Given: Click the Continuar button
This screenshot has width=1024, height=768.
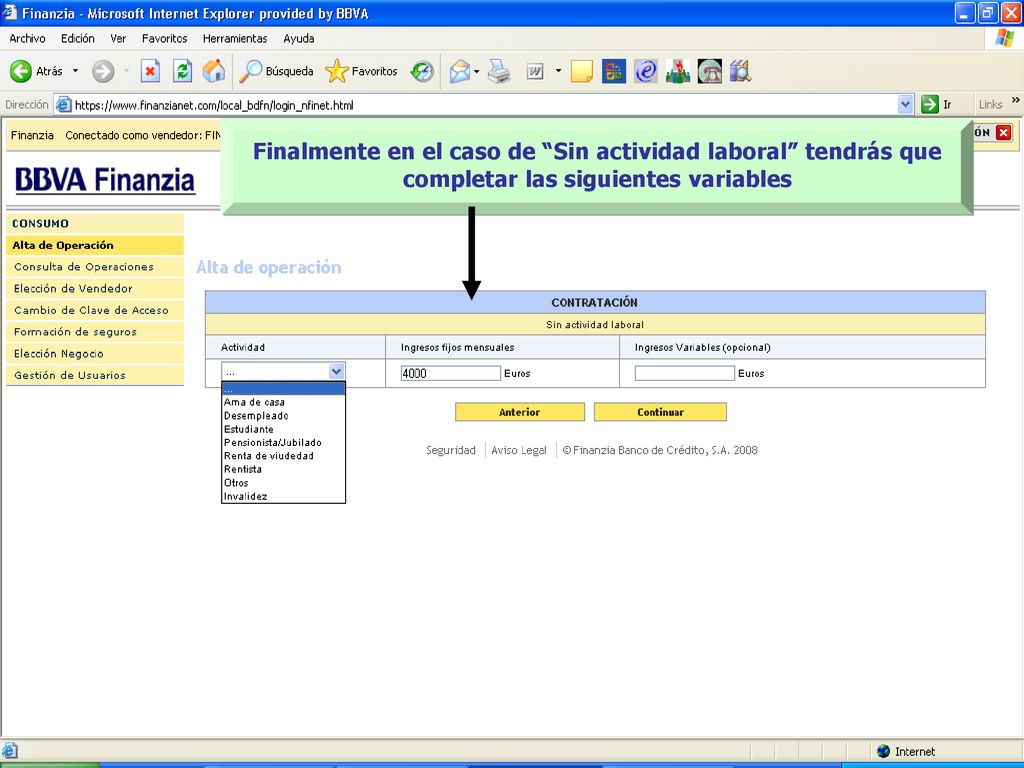Looking at the screenshot, I should pyautogui.click(x=660, y=412).
